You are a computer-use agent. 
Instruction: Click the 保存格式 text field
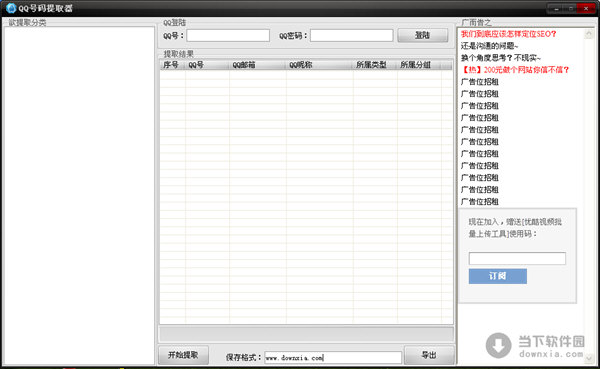(333, 358)
